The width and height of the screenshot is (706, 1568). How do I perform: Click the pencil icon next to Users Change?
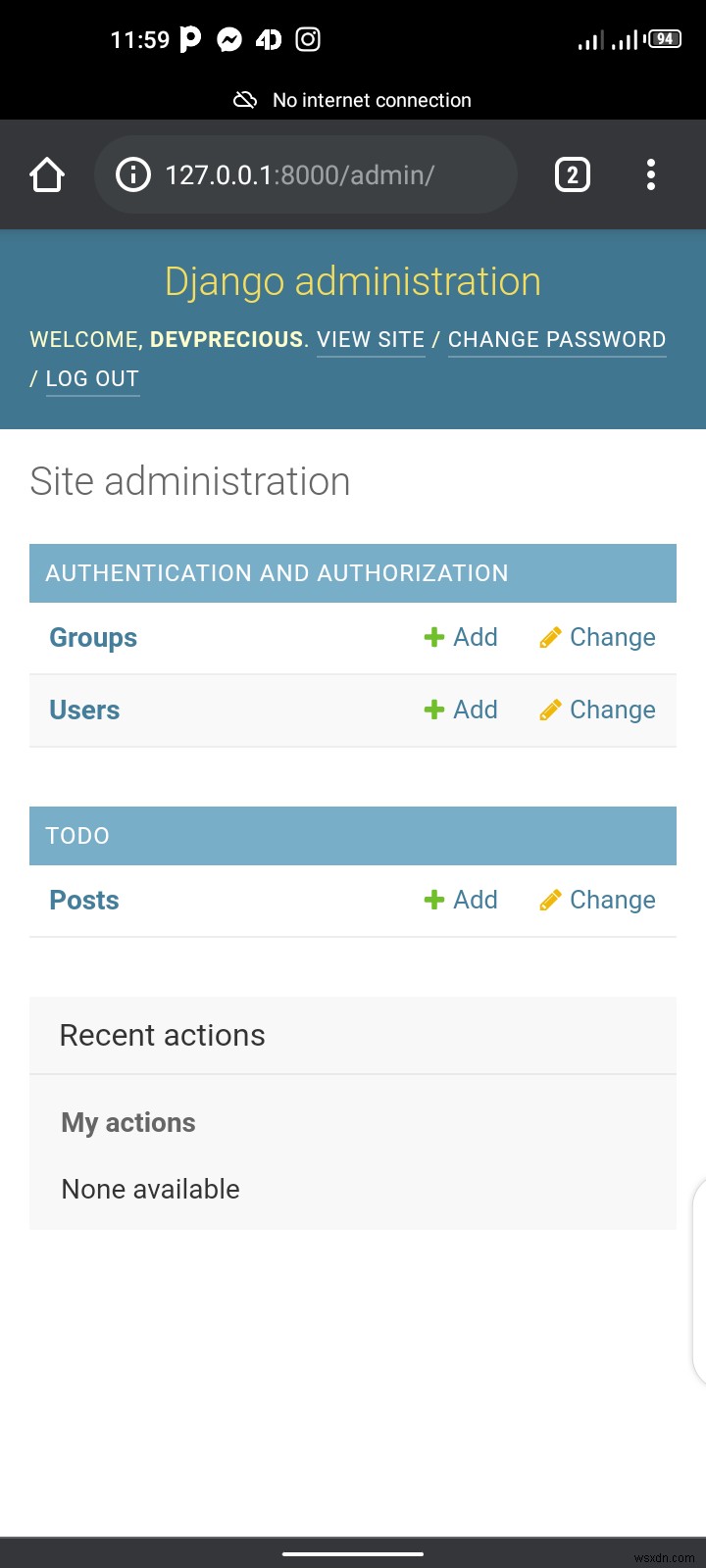(x=550, y=710)
